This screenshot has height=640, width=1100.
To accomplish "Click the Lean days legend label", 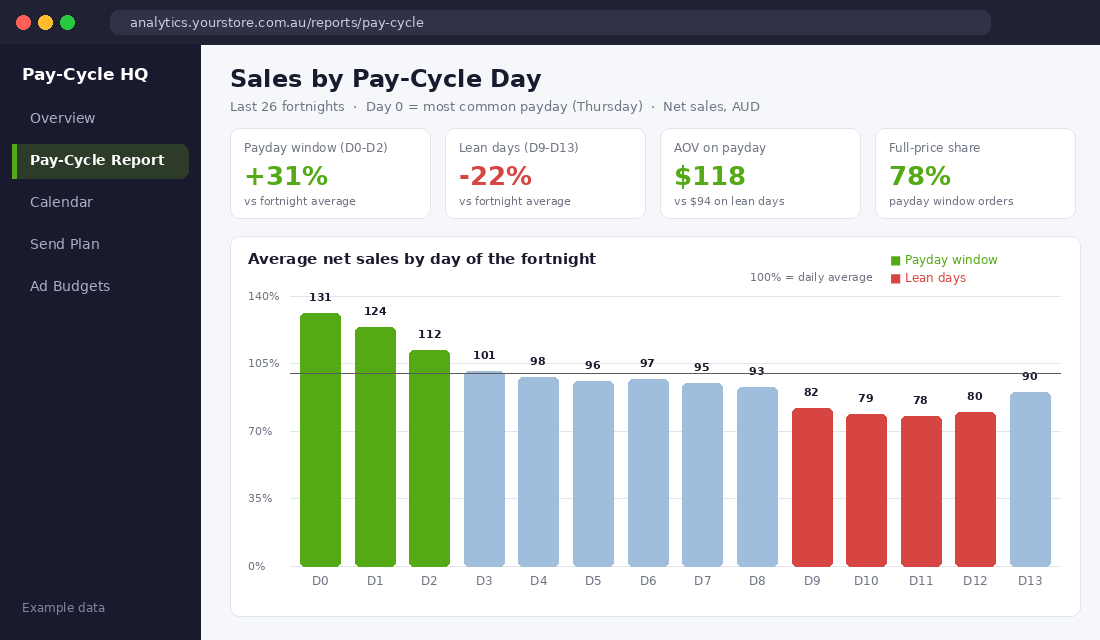I will pos(935,278).
